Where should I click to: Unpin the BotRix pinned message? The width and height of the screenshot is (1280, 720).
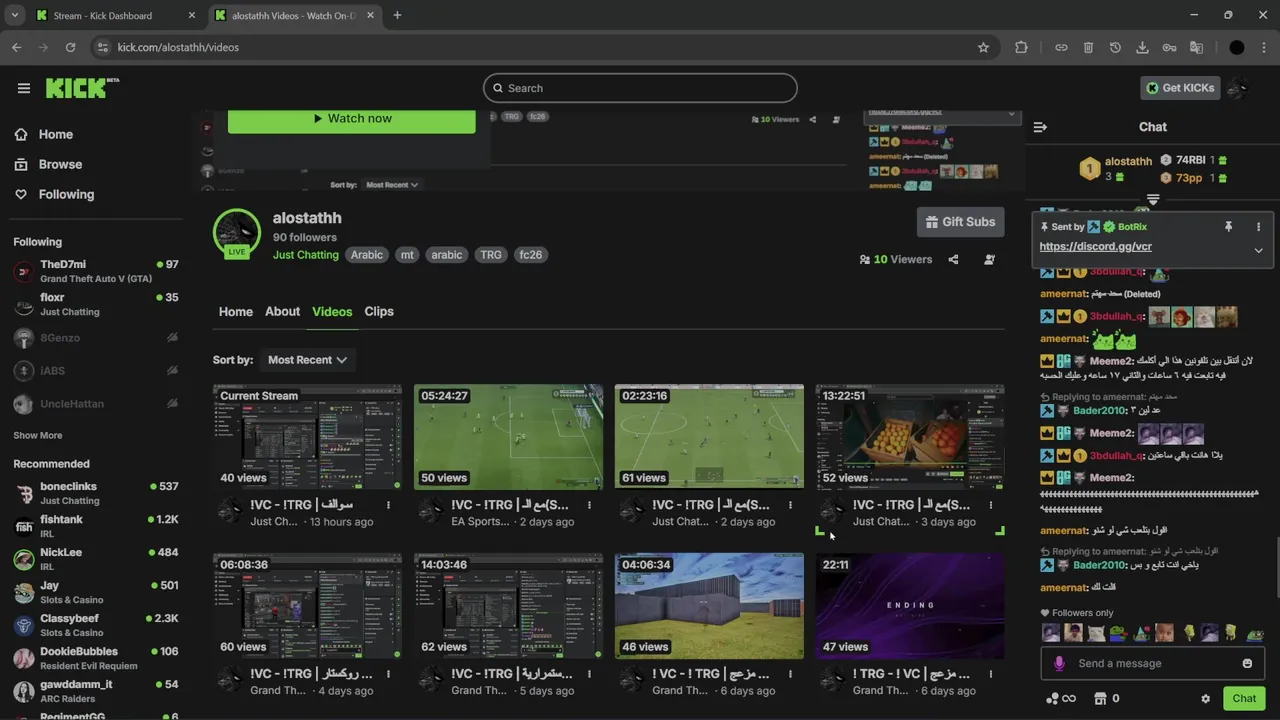[x=1228, y=227]
